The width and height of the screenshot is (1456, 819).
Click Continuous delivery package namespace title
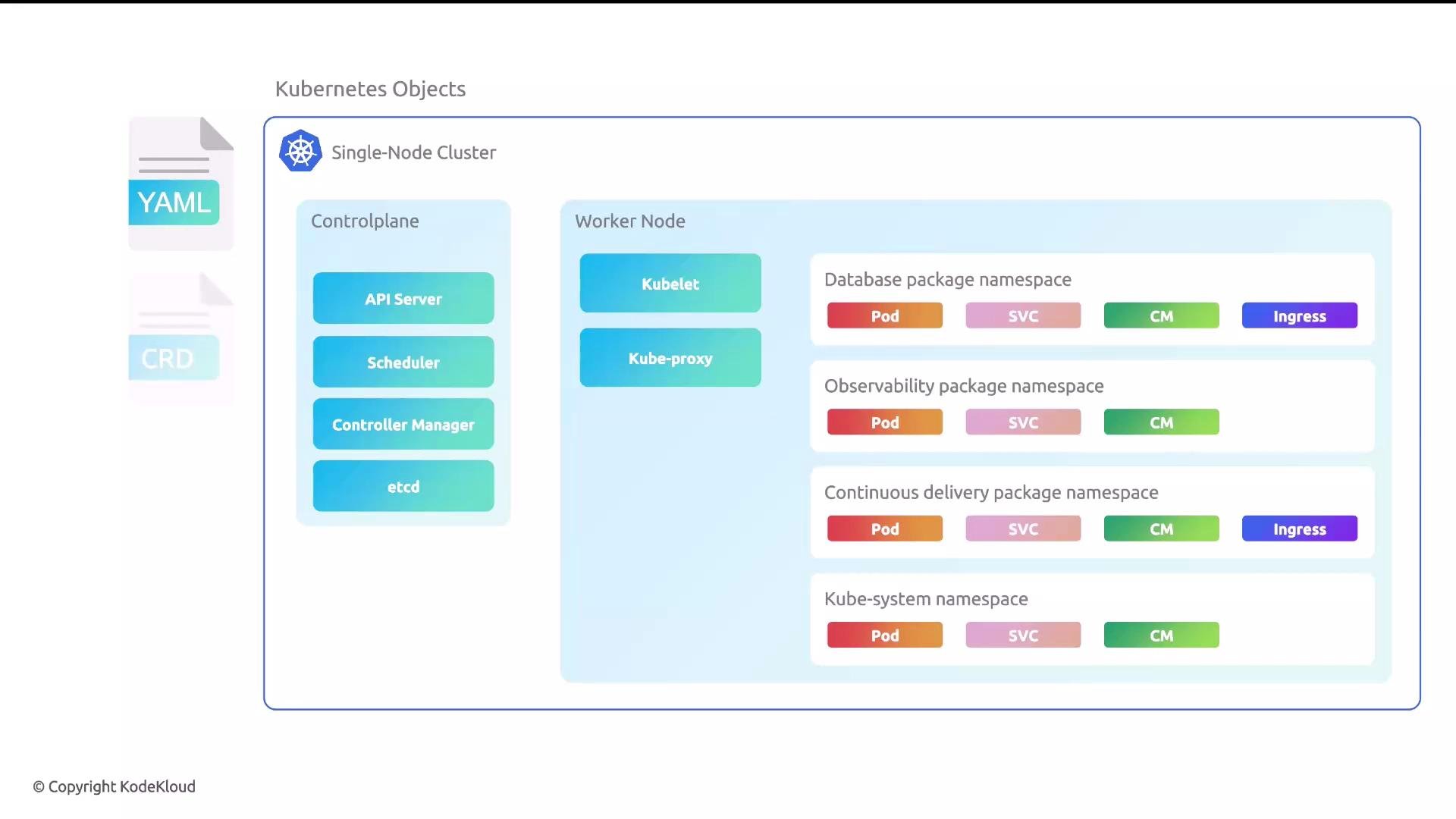(991, 493)
